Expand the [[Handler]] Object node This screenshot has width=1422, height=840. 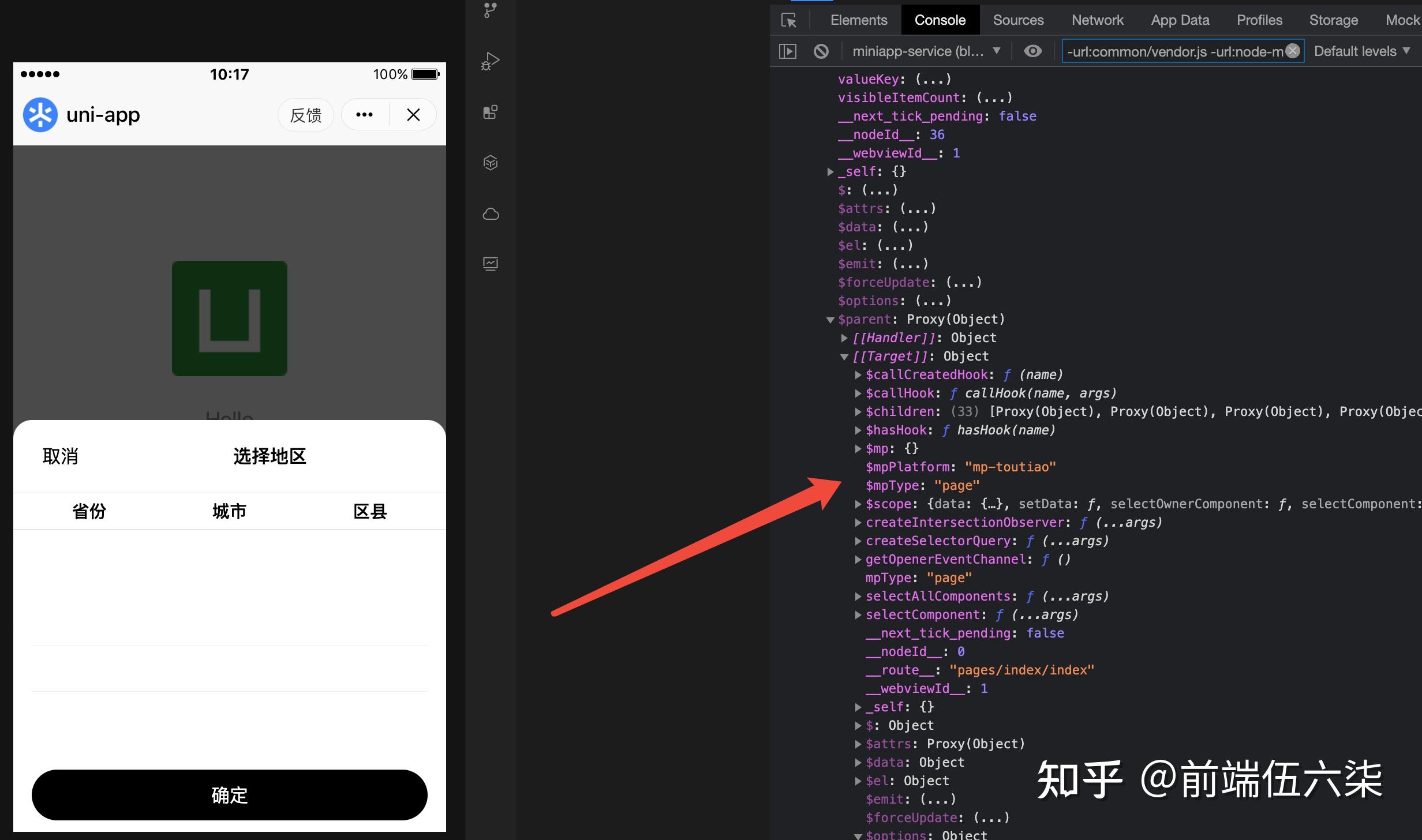point(844,338)
